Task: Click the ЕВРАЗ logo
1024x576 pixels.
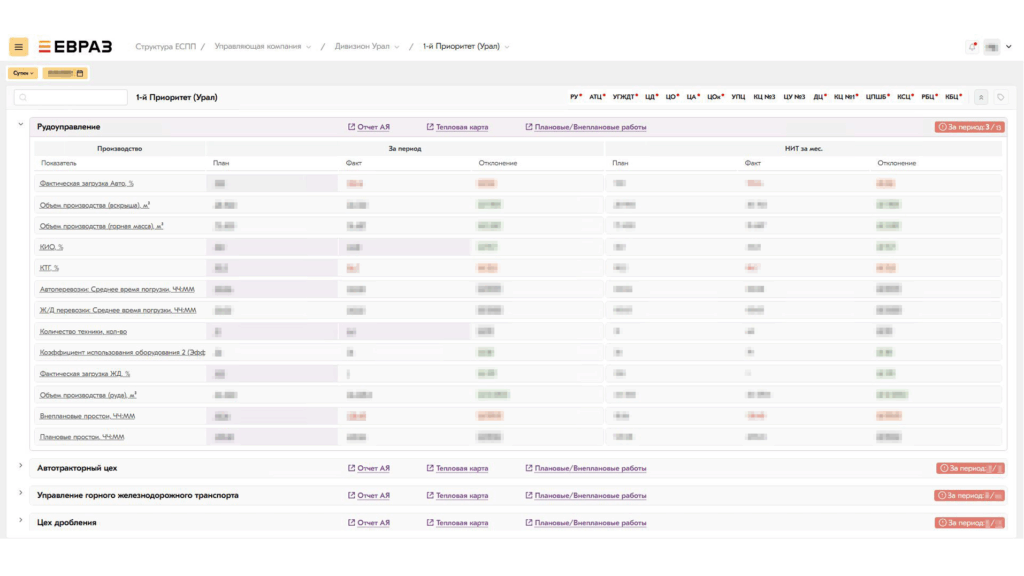Action: (75, 47)
